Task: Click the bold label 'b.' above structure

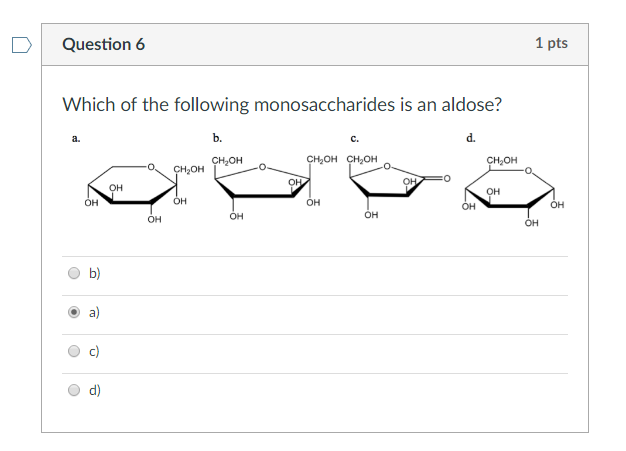Action: click(217, 138)
